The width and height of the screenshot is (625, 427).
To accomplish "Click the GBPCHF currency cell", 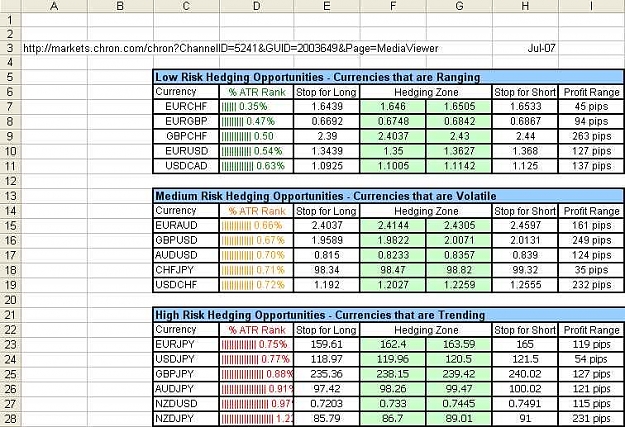I will (x=186, y=136).
